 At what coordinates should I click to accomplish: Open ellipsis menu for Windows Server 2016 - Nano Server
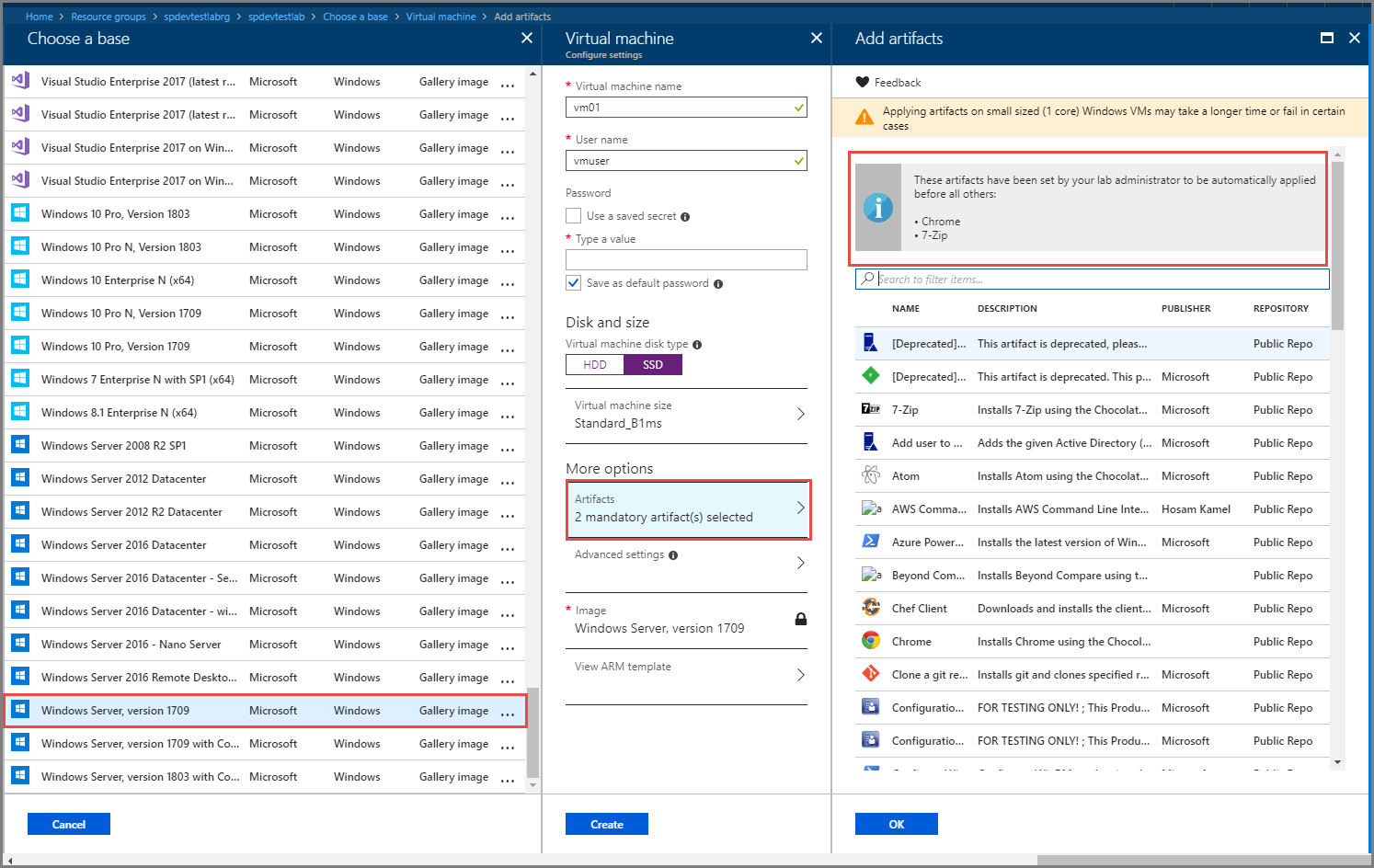(x=508, y=647)
